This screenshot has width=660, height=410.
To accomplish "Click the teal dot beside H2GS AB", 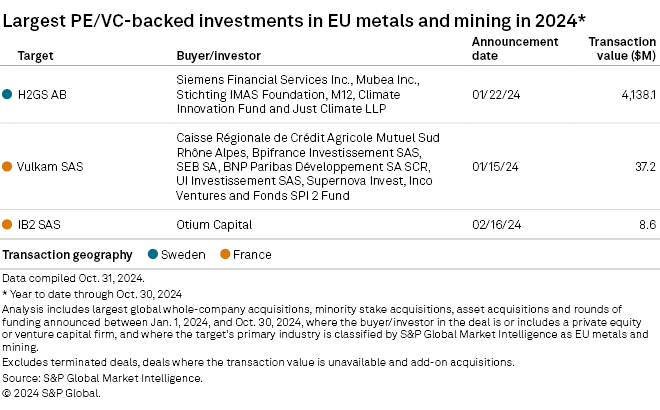I will [8, 95].
